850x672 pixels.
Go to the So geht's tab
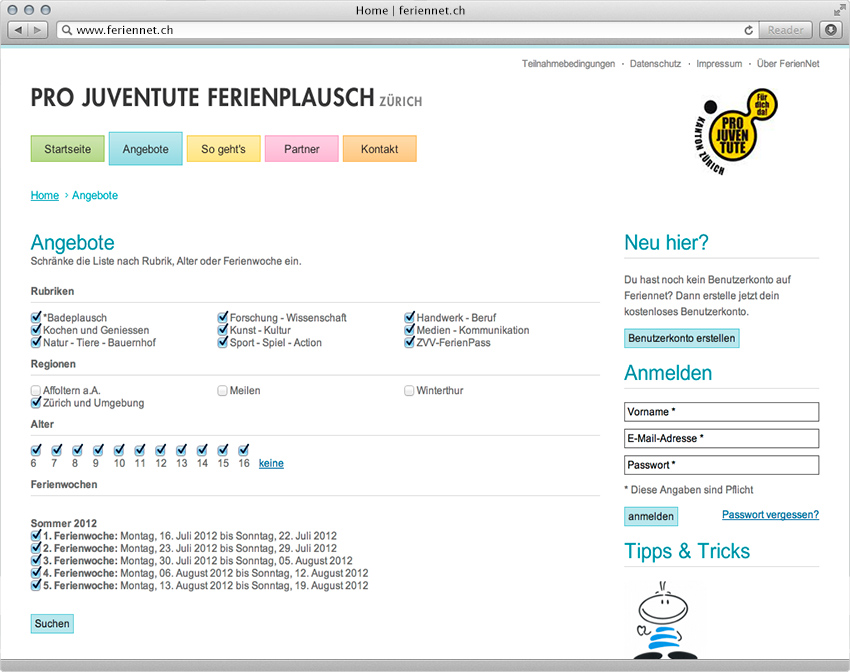(223, 149)
